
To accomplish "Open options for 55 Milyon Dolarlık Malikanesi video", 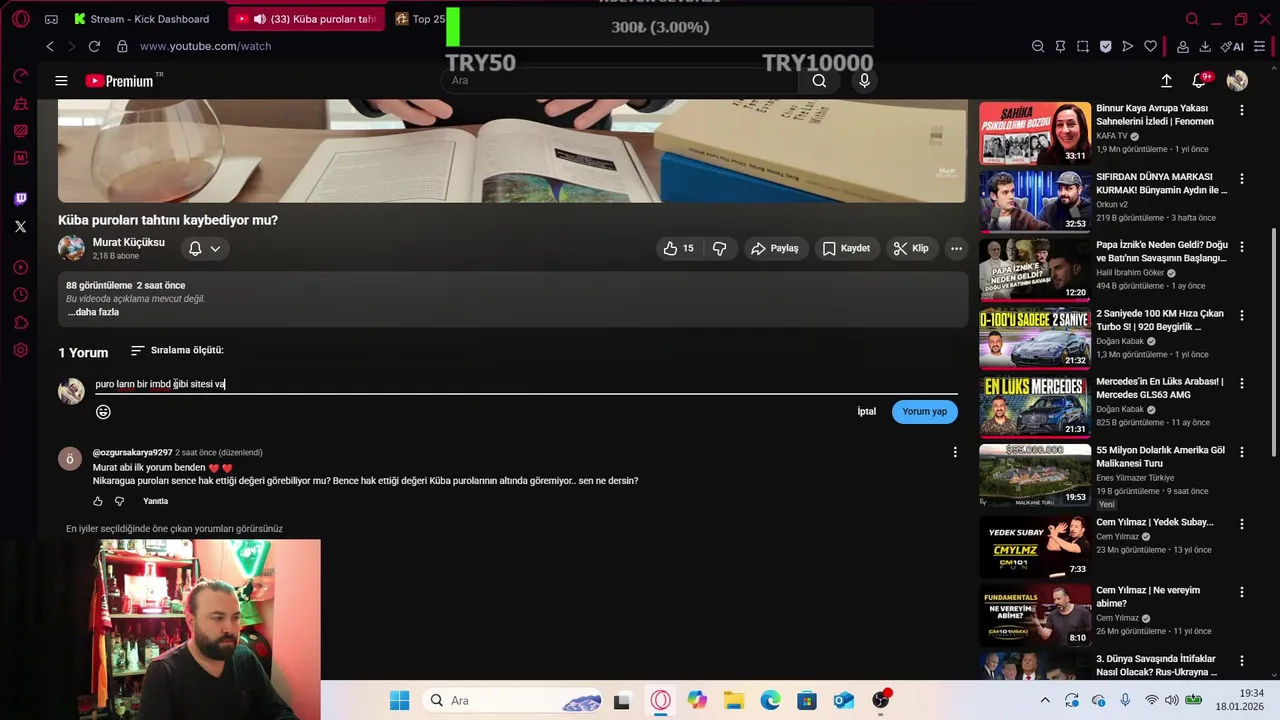I will [1242, 452].
